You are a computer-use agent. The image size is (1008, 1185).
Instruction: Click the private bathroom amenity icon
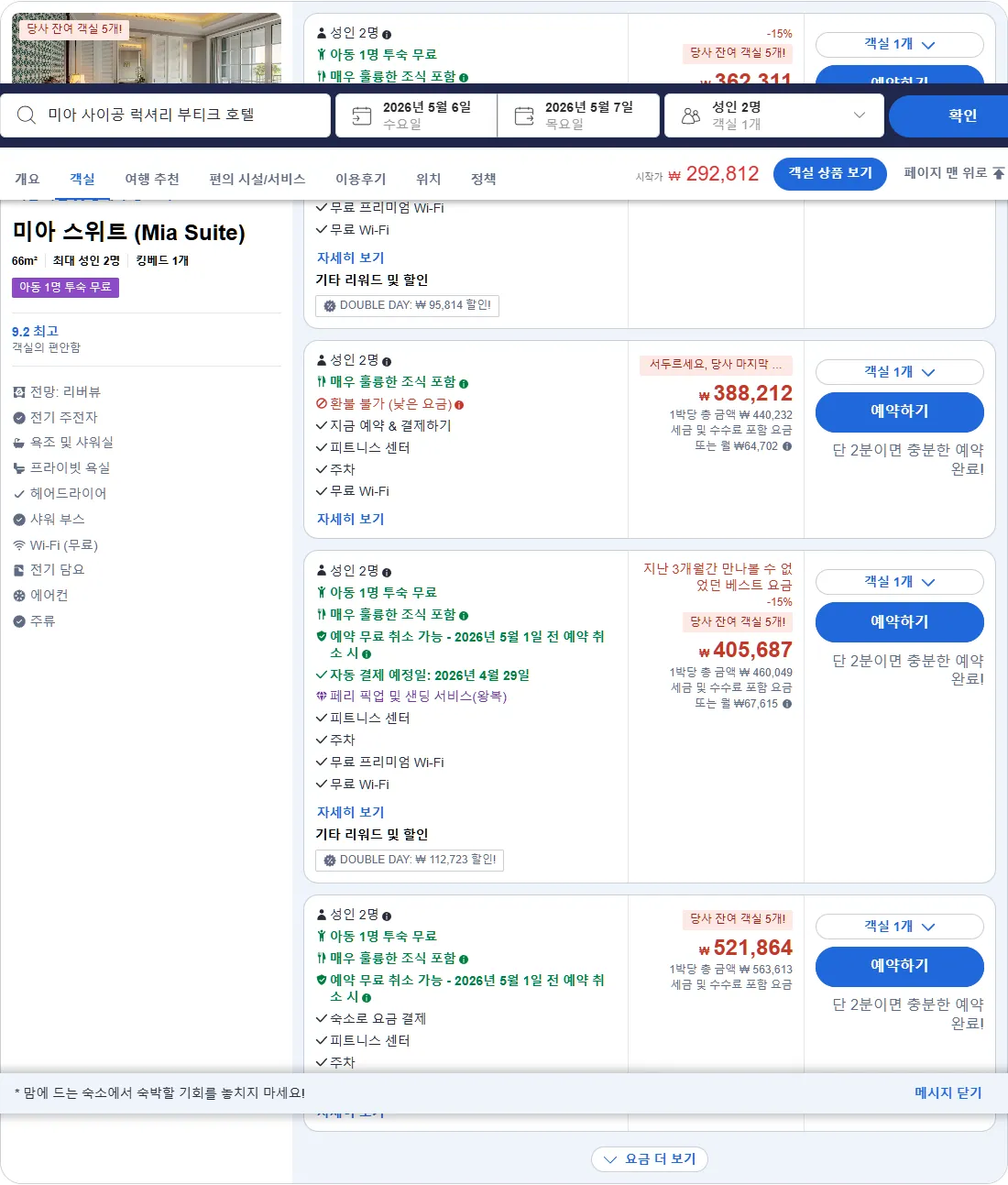[x=19, y=468]
